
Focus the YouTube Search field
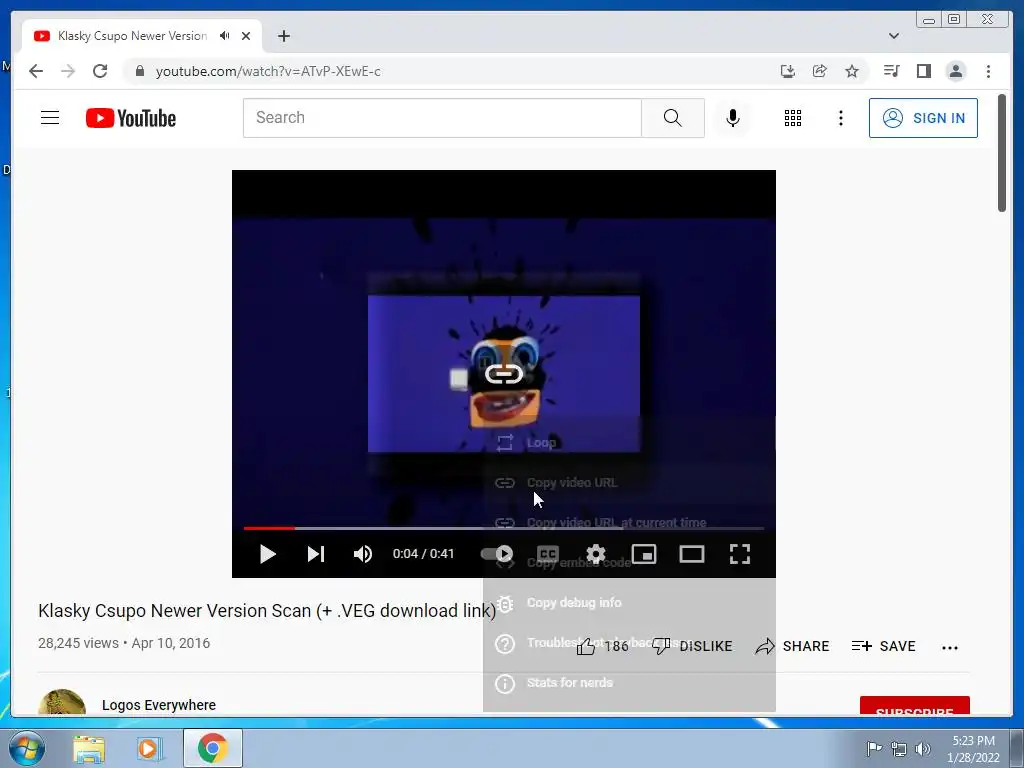[442, 118]
